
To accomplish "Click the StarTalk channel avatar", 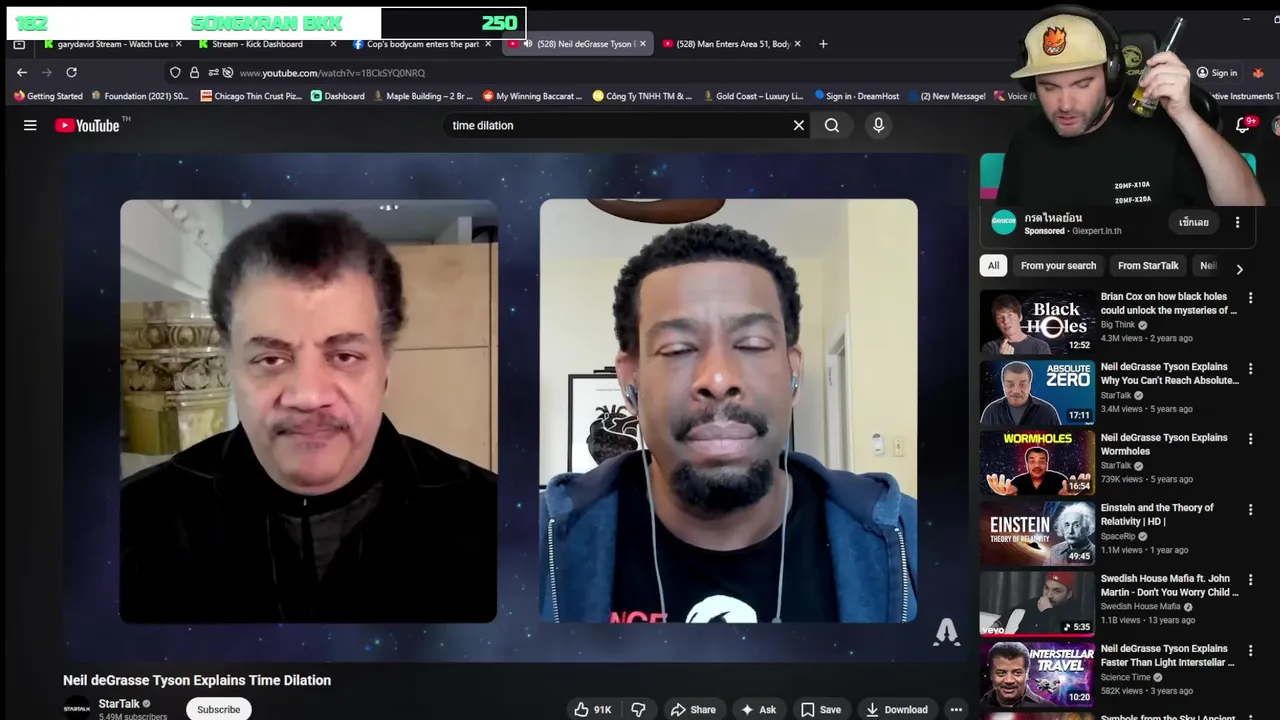I will point(76,708).
